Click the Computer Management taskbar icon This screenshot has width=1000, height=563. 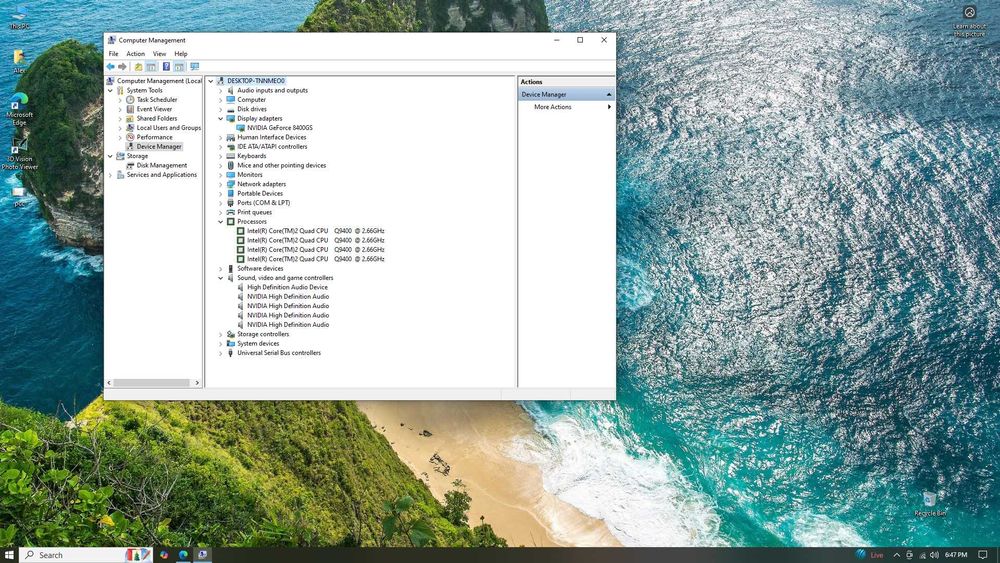pos(202,555)
